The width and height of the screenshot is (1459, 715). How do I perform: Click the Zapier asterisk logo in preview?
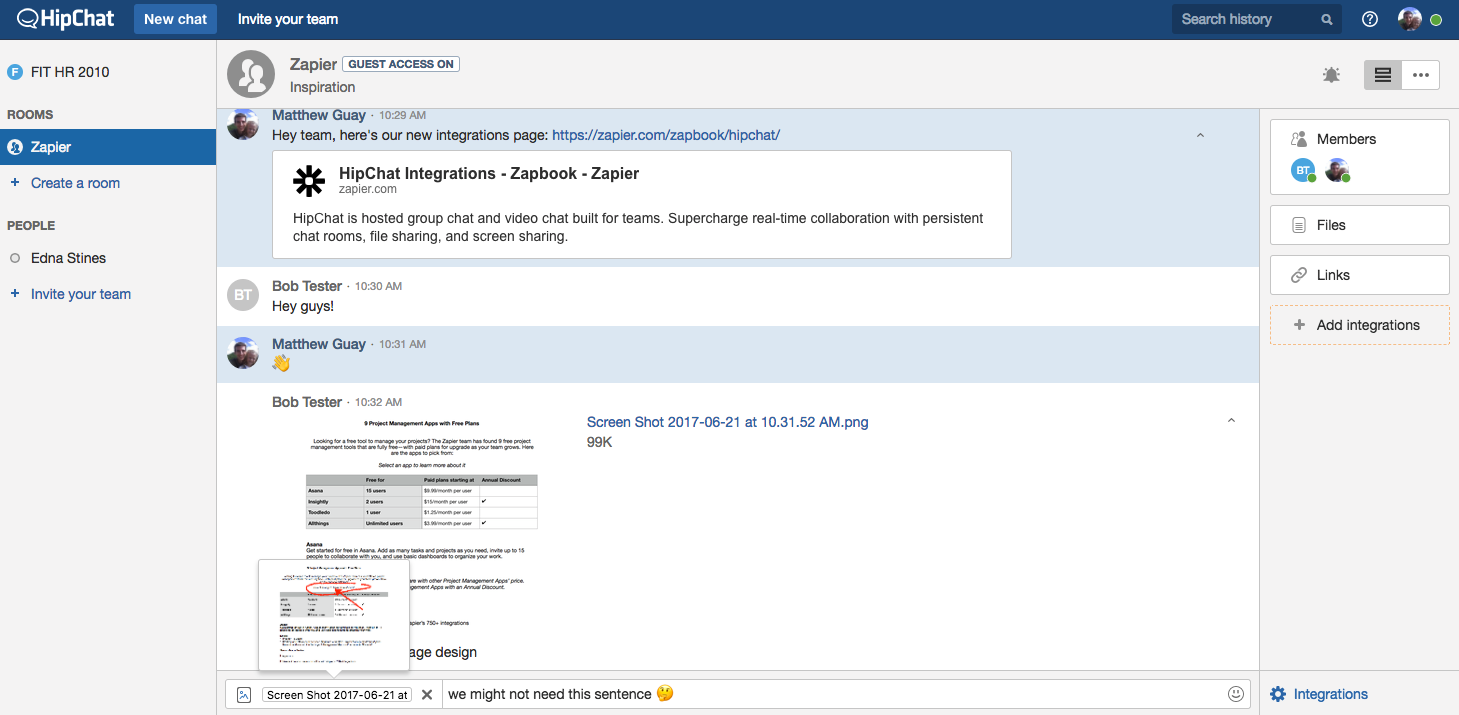309,180
